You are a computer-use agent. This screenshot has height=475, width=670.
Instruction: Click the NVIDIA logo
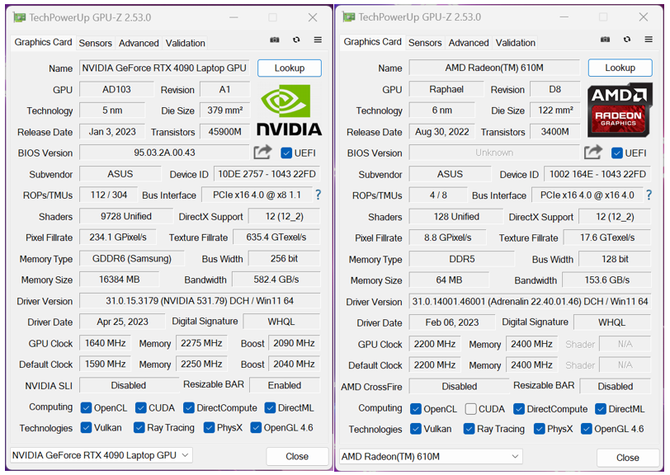pyautogui.click(x=289, y=110)
